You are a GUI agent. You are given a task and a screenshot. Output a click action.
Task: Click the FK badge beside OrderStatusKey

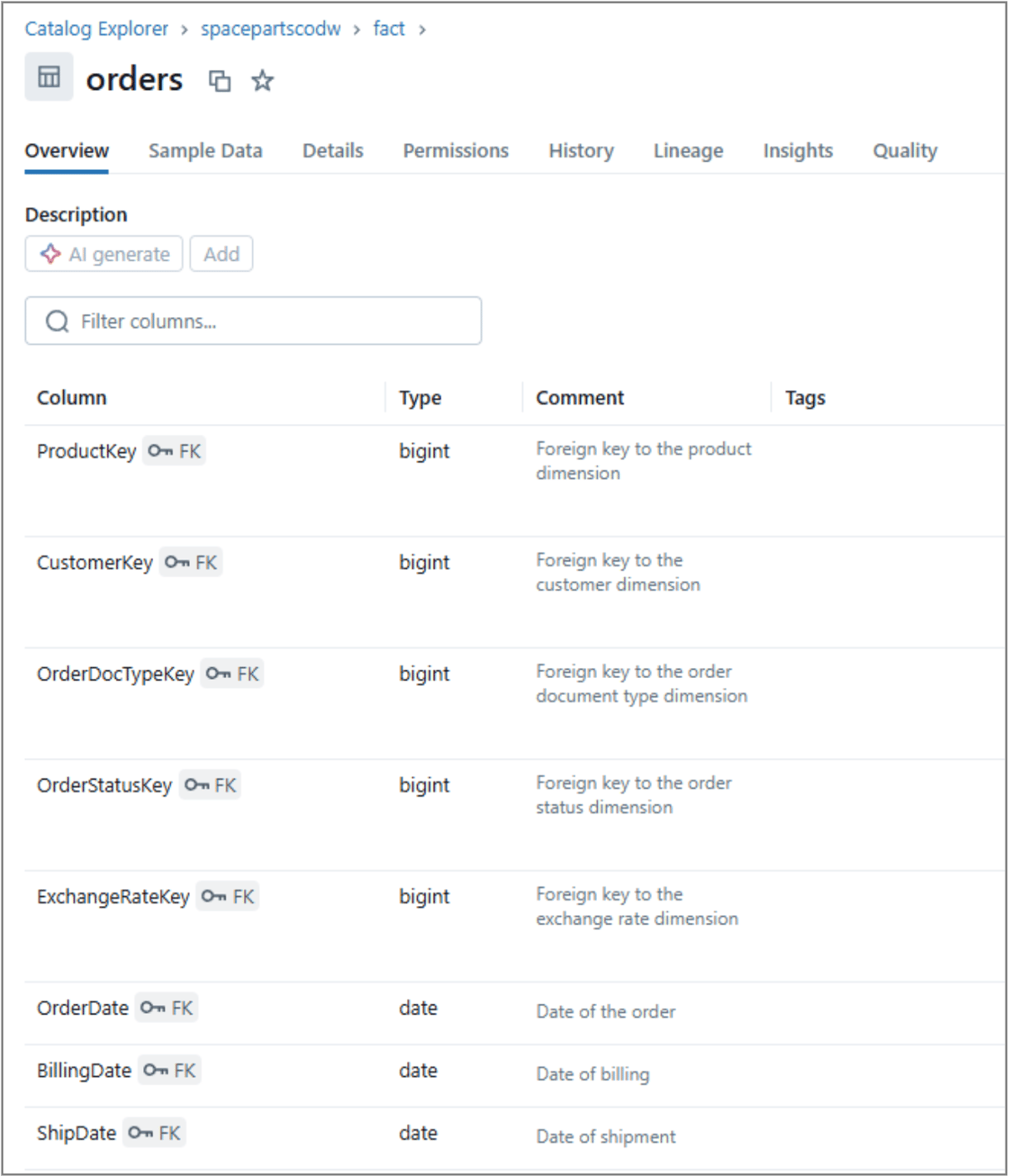[209, 785]
